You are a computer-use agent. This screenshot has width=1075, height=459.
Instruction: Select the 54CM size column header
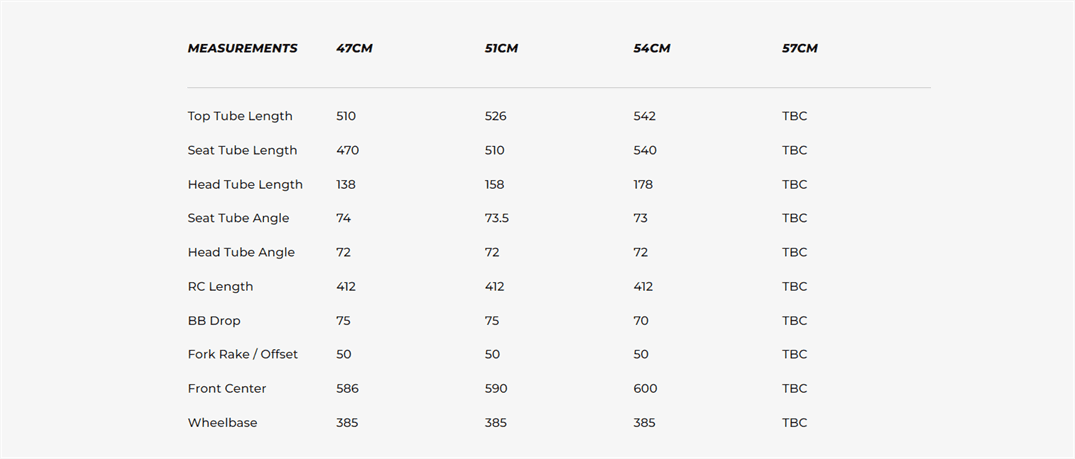pyautogui.click(x=652, y=49)
